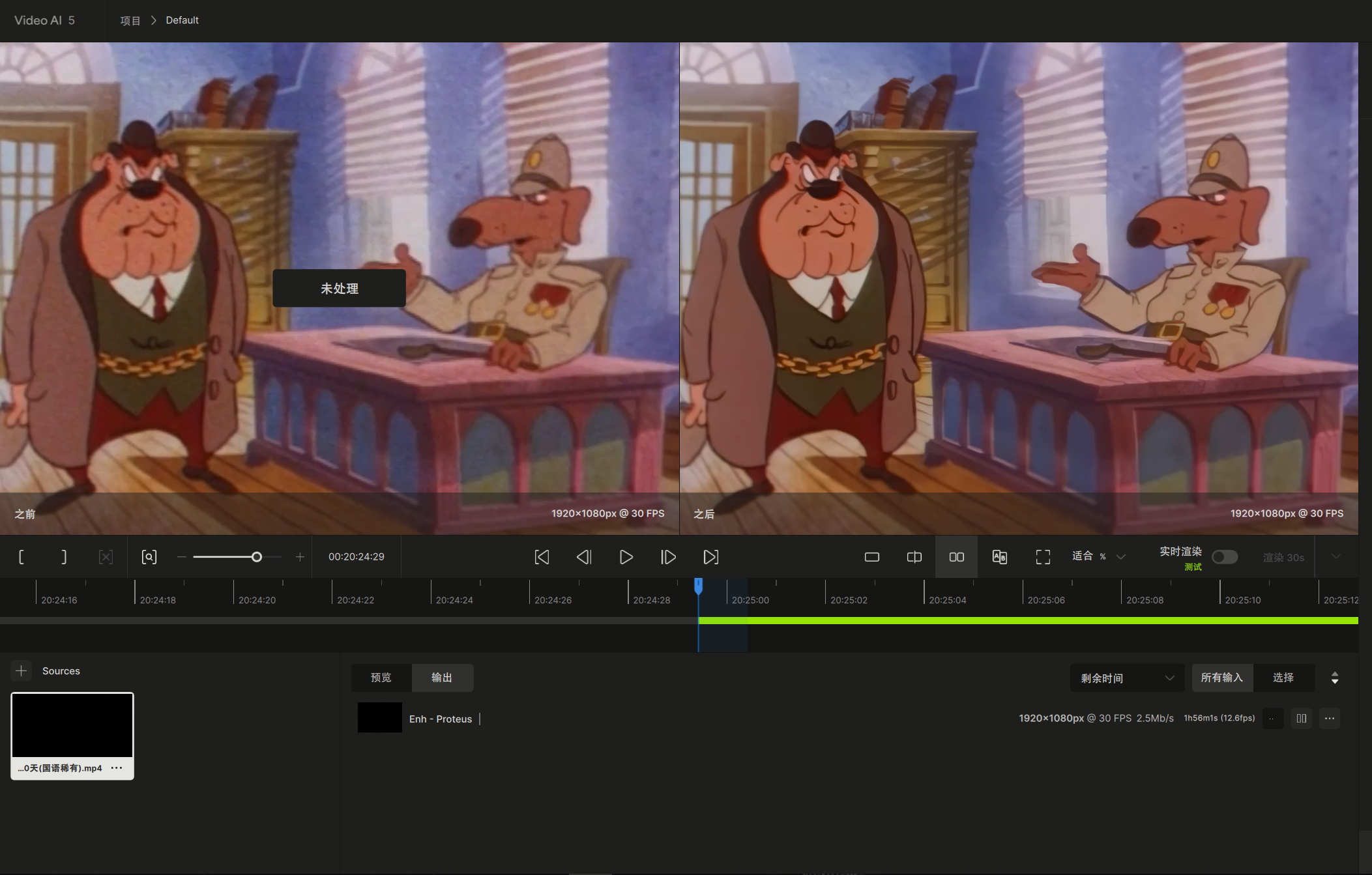Click the timeline zoom-to-fit magnifier icon
1372x875 pixels.
coord(149,557)
